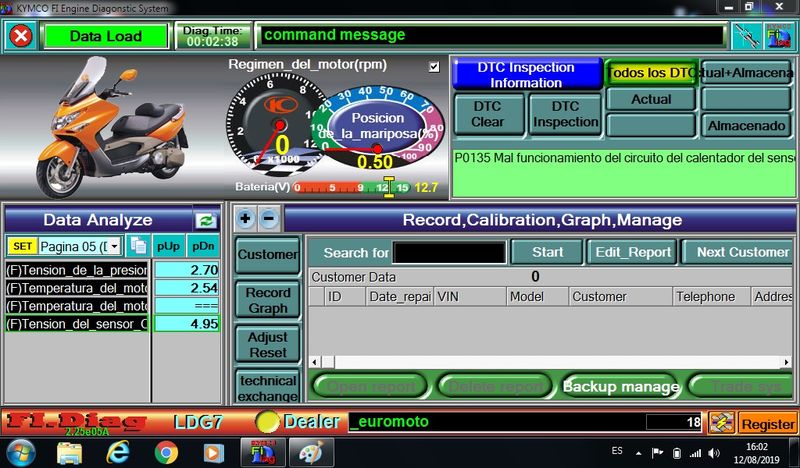This screenshot has width=800, height=468.
Task: Click the 4.95 value cell
Action: pos(187,324)
